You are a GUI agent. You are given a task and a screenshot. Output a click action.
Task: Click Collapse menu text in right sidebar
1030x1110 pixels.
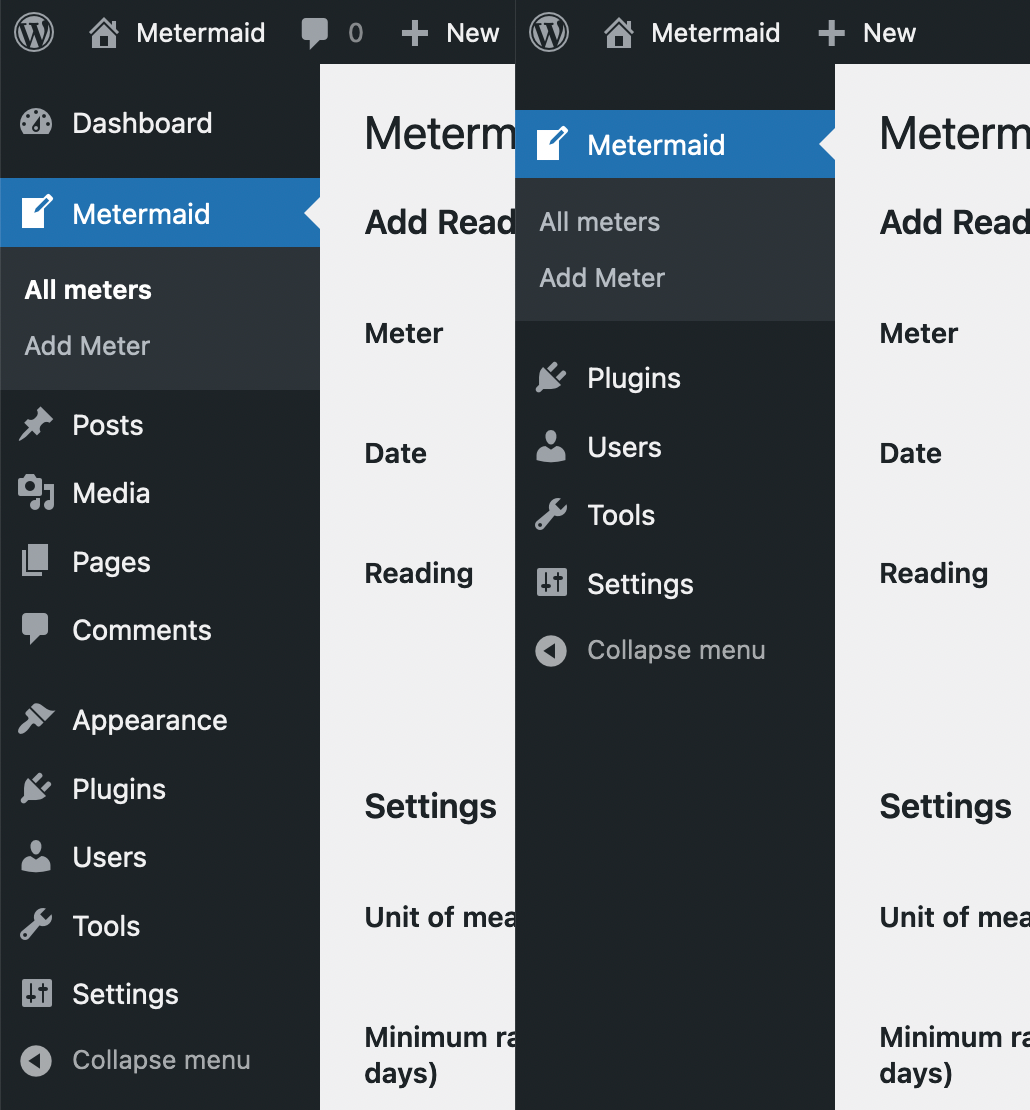click(x=676, y=650)
